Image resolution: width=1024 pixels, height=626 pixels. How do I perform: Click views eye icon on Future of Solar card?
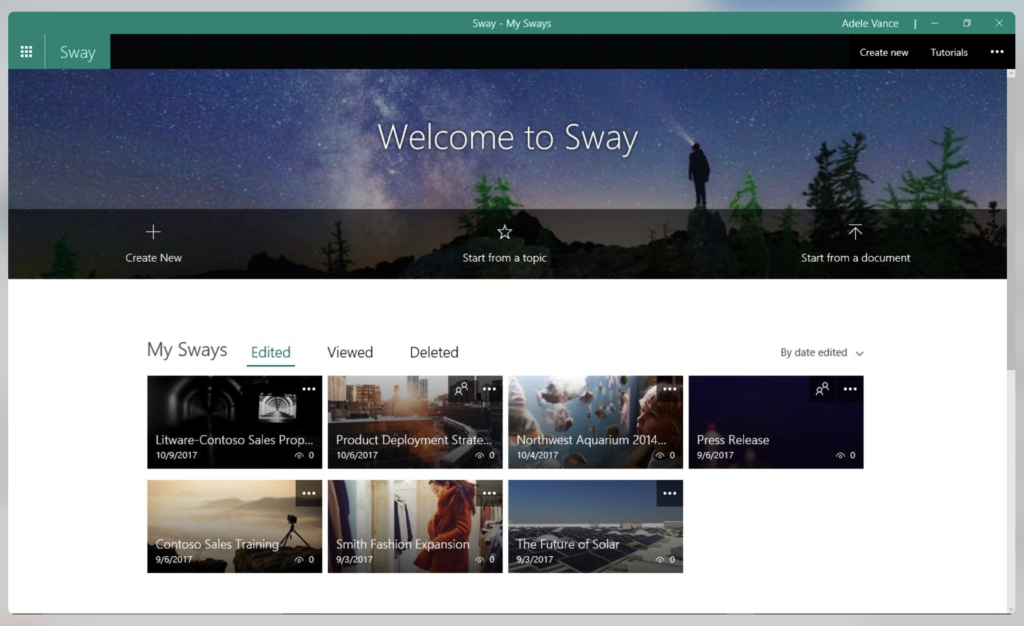pyautogui.click(x=660, y=560)
